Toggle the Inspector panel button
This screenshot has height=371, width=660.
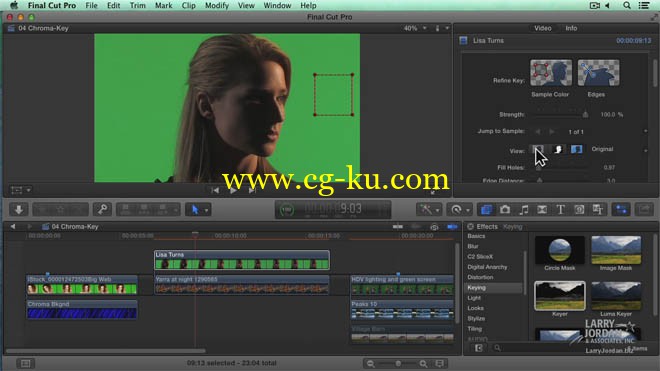point(621,209)
